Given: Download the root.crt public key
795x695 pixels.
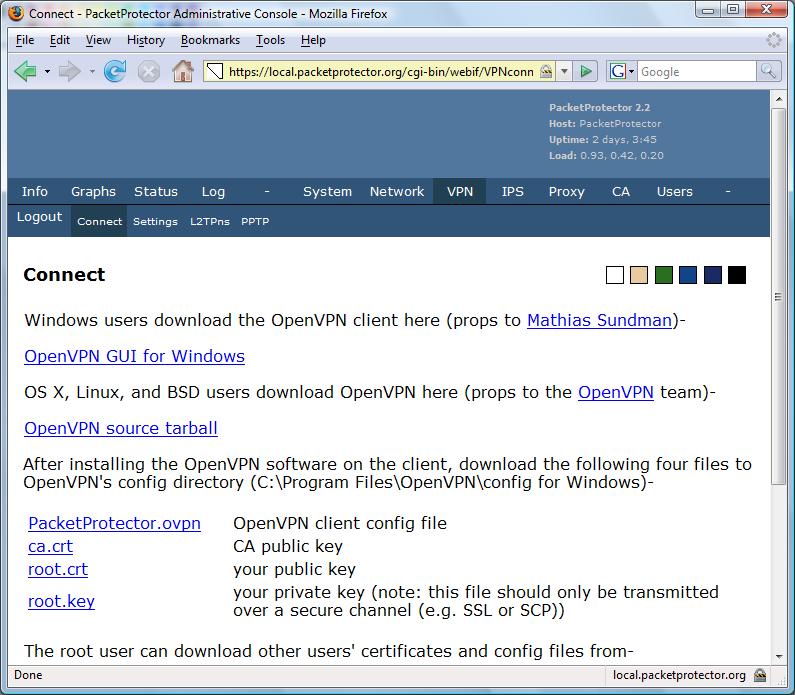Looking at the screenshot, I should pyautogui.click(x=58, y=569).
